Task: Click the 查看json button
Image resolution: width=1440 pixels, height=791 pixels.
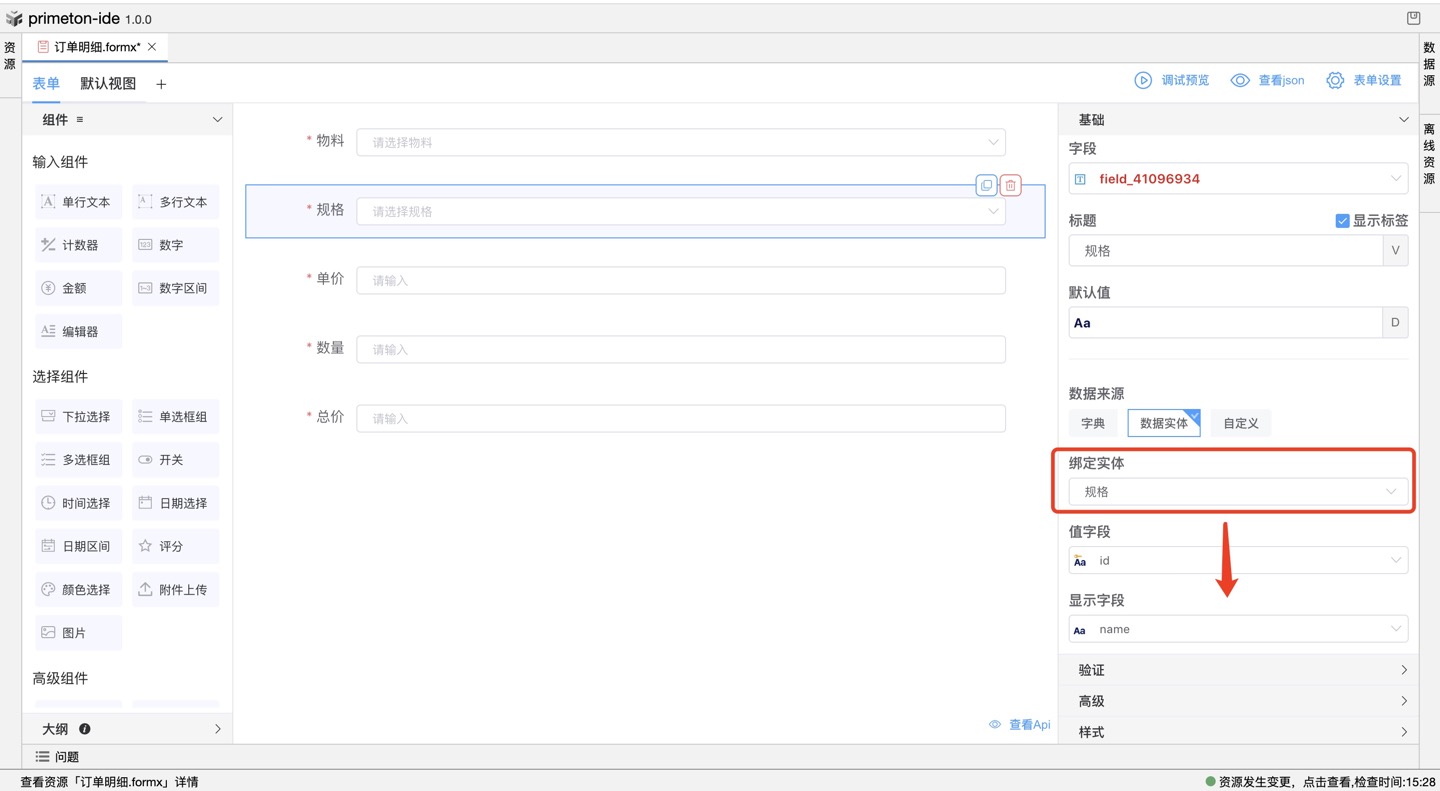Action: (1268, 80)
